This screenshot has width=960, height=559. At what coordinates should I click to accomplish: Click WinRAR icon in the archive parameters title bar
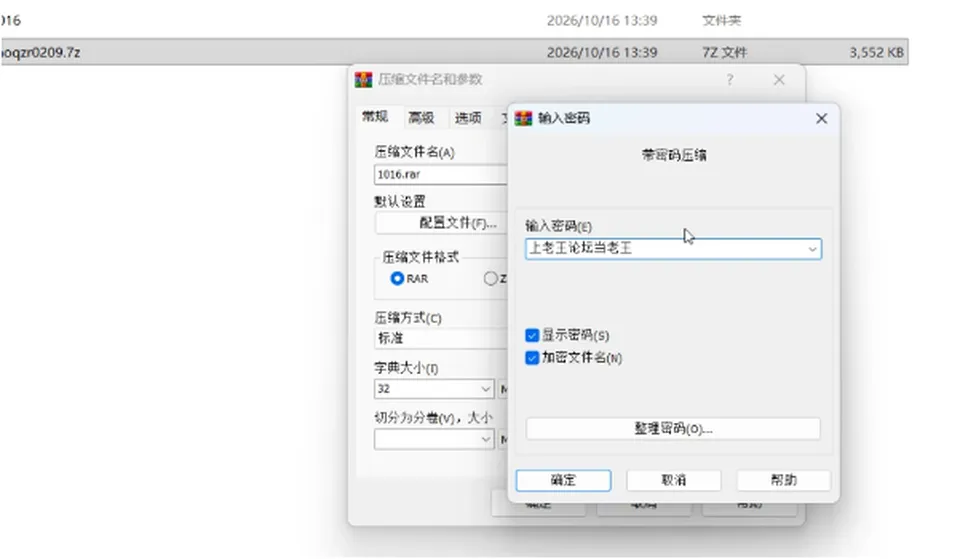click(x=363, y=80)
